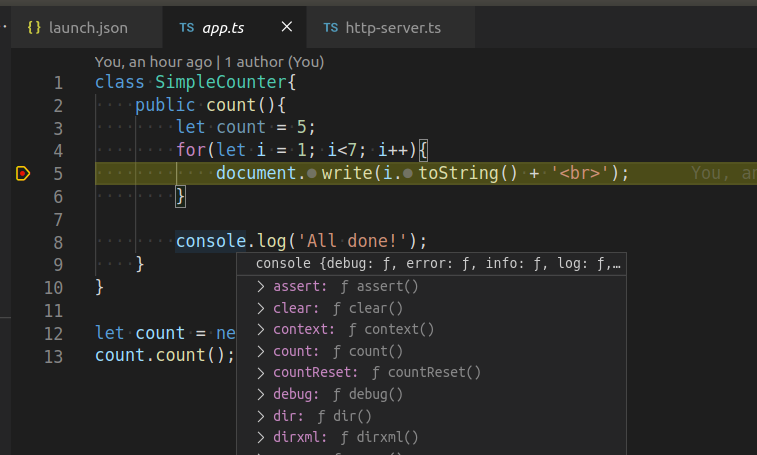The width and height of the screenshot is (757, 455).
Task: Expand the clear property in hover
Action: 261,308
